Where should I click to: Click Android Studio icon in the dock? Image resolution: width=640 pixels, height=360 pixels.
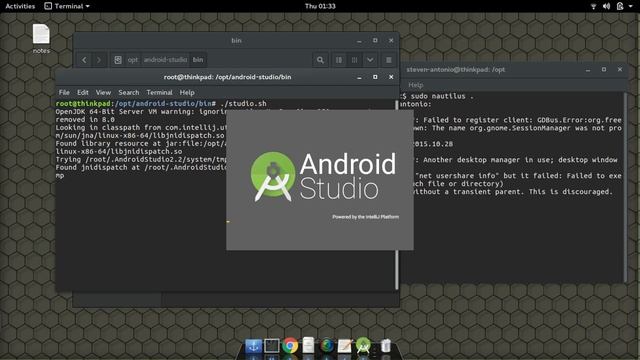coord(363,346)
